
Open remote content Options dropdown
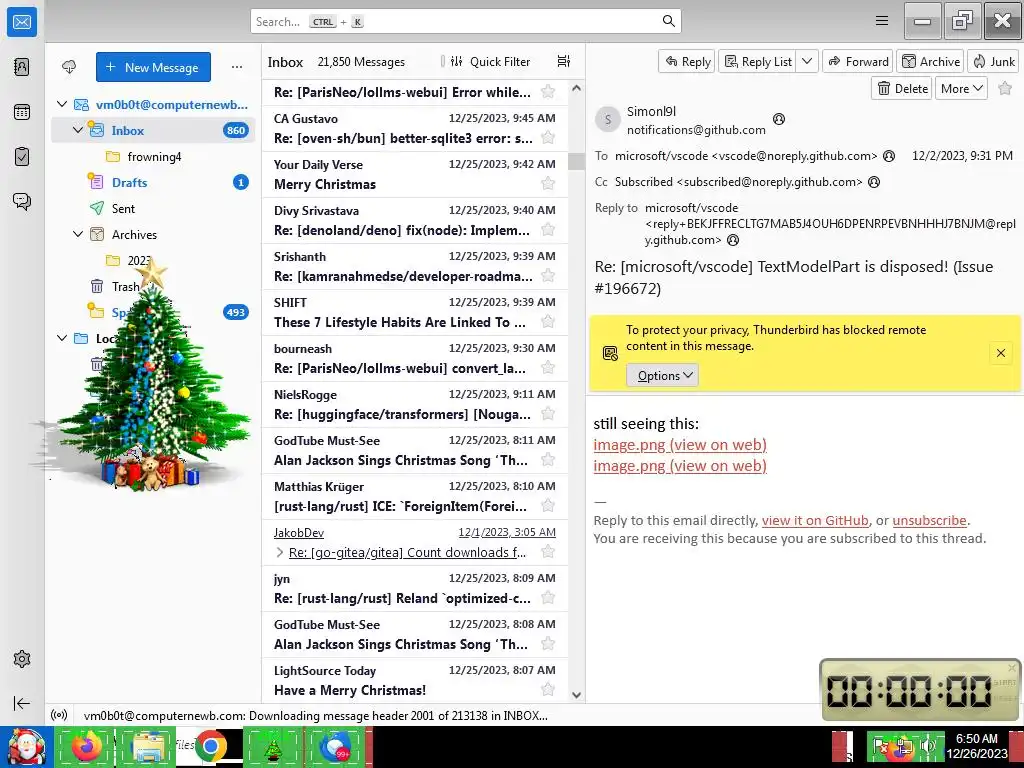[x=663, y=376]
